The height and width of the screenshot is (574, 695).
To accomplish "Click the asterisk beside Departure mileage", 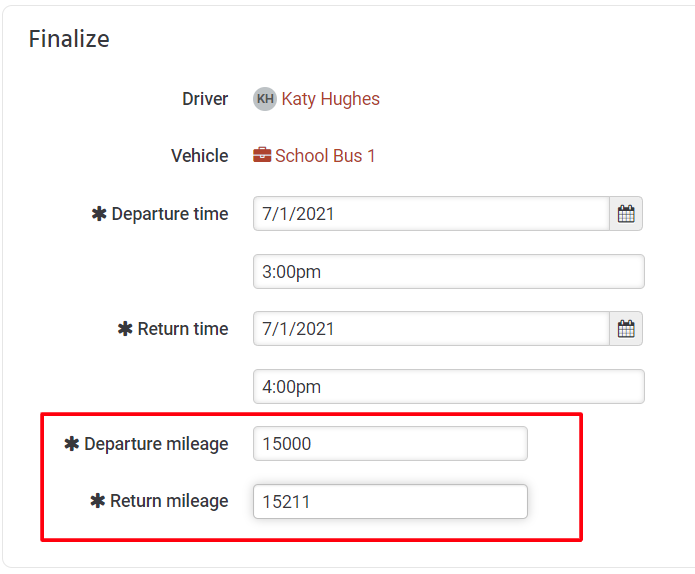I will [71, 443].
